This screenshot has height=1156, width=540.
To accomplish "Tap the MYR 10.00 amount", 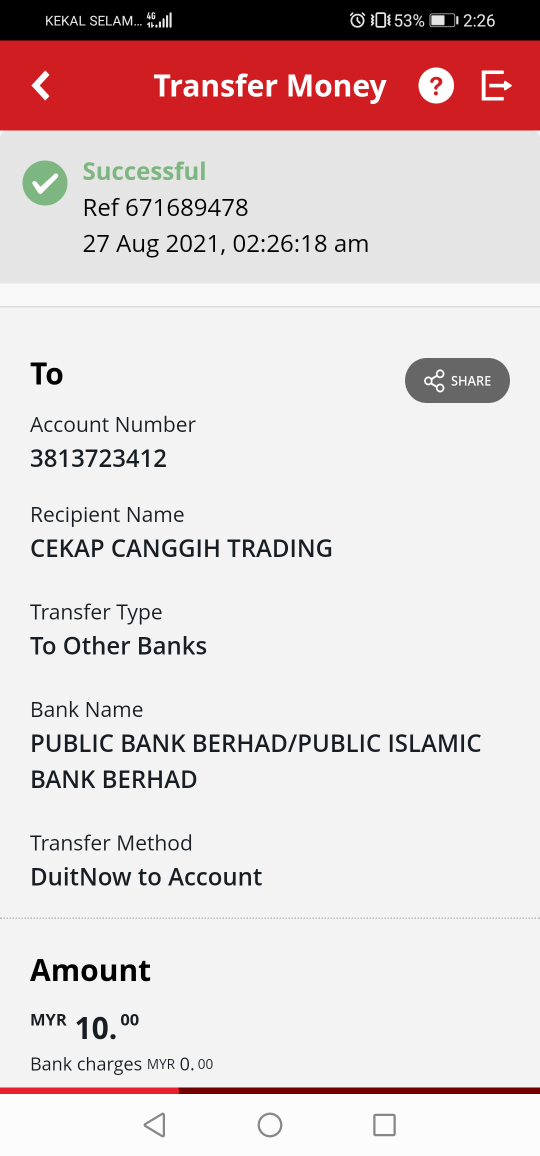I will [x=85, y=1026].
